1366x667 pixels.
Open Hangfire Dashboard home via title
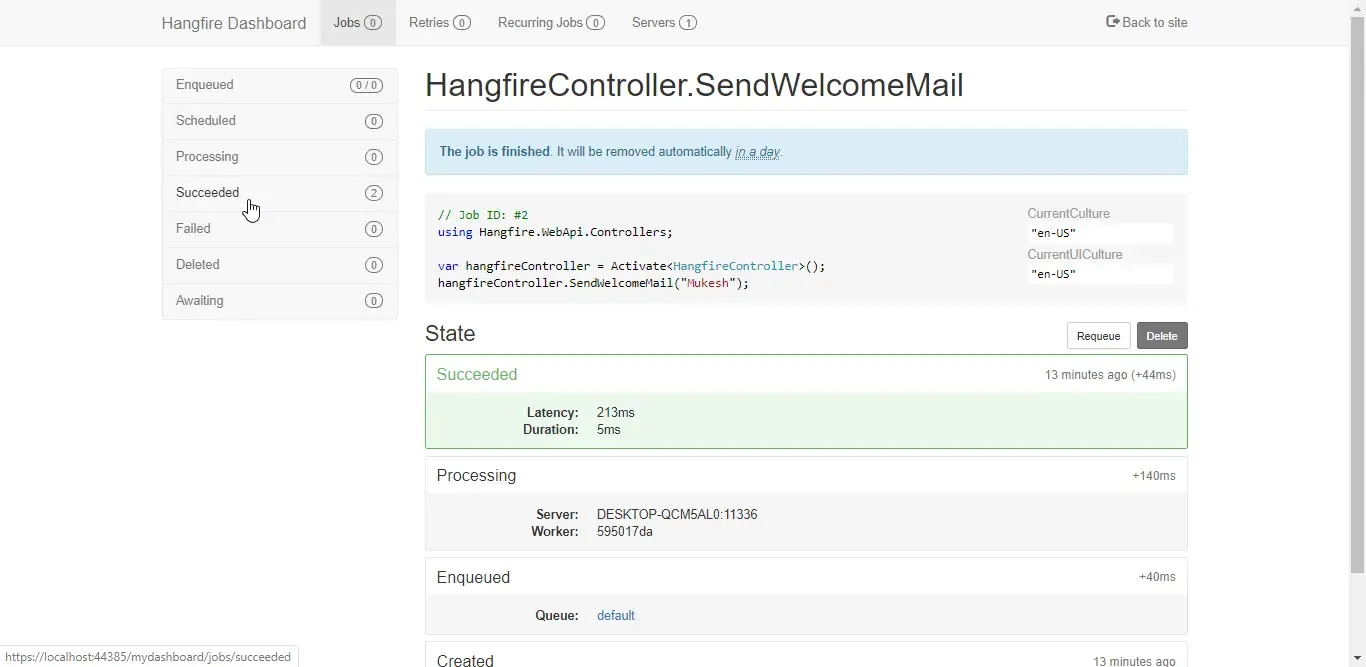[233, 22]
